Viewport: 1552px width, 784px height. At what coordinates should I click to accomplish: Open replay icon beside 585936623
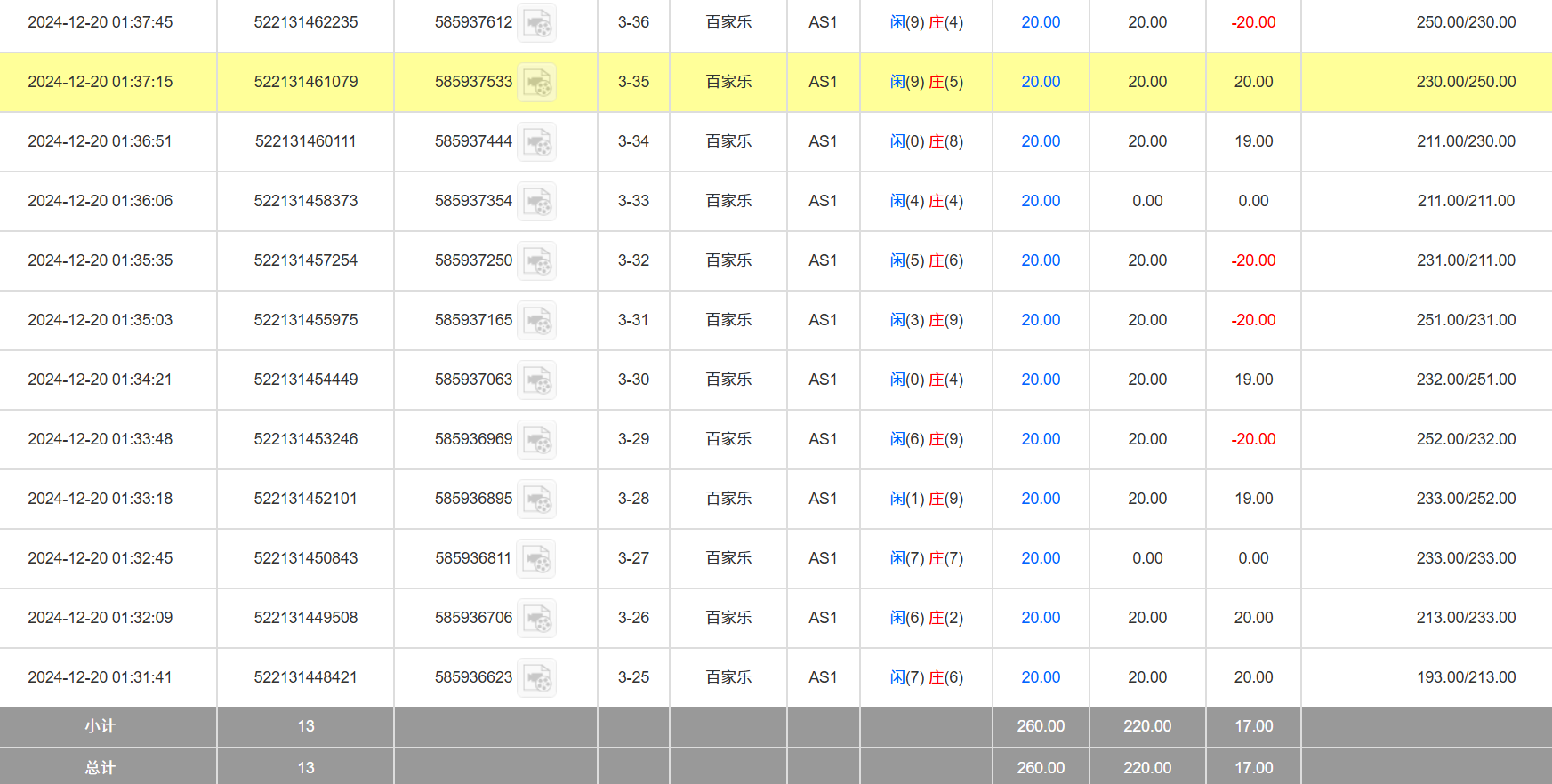pyautogui.click(x=537, y=678)
